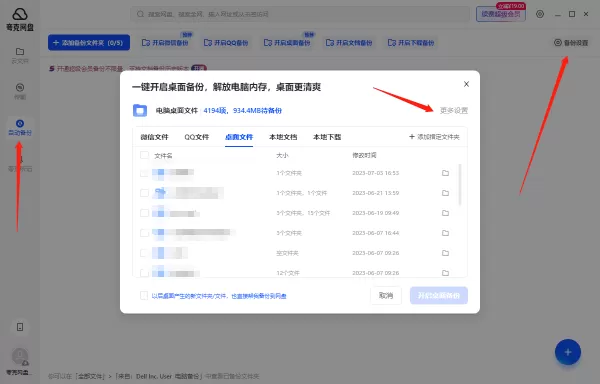Click the dialog file list scrollbar
The width and height of the screenshot is (600, 384).
[460, 185]
